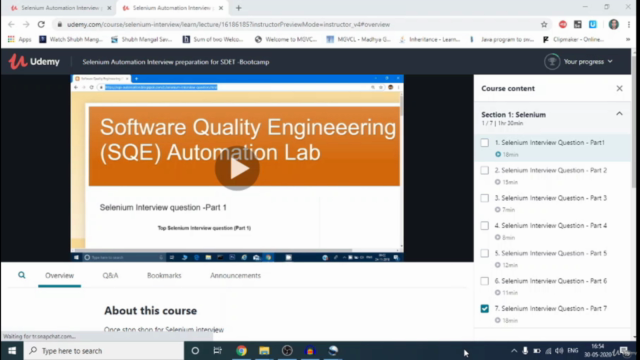Click the blue U extension icon
The width and height of the screenshot is (640, 360).
(593, 24)
